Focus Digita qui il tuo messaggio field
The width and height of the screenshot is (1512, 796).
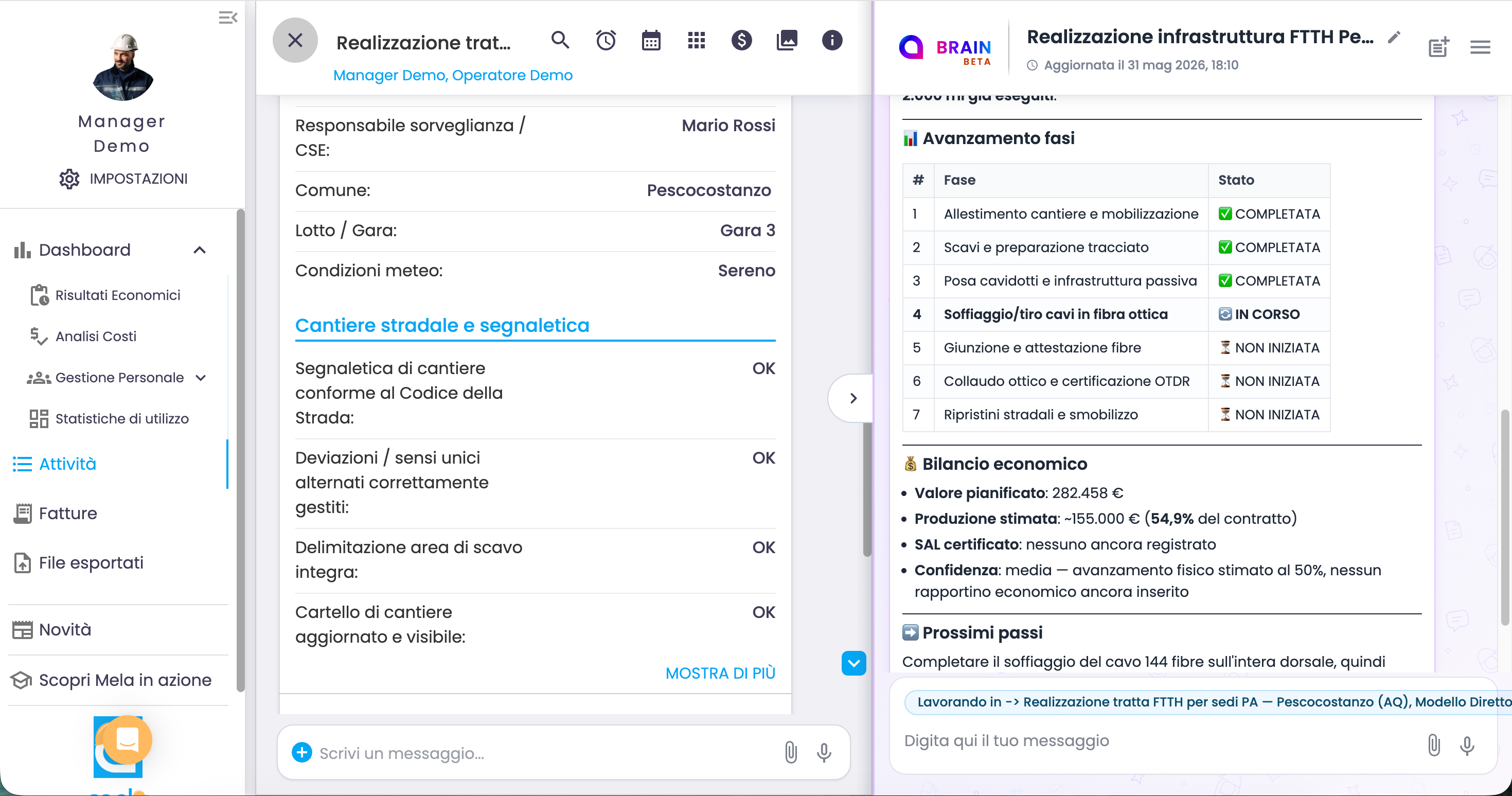pyautogui.click(x=1157, y=741)
